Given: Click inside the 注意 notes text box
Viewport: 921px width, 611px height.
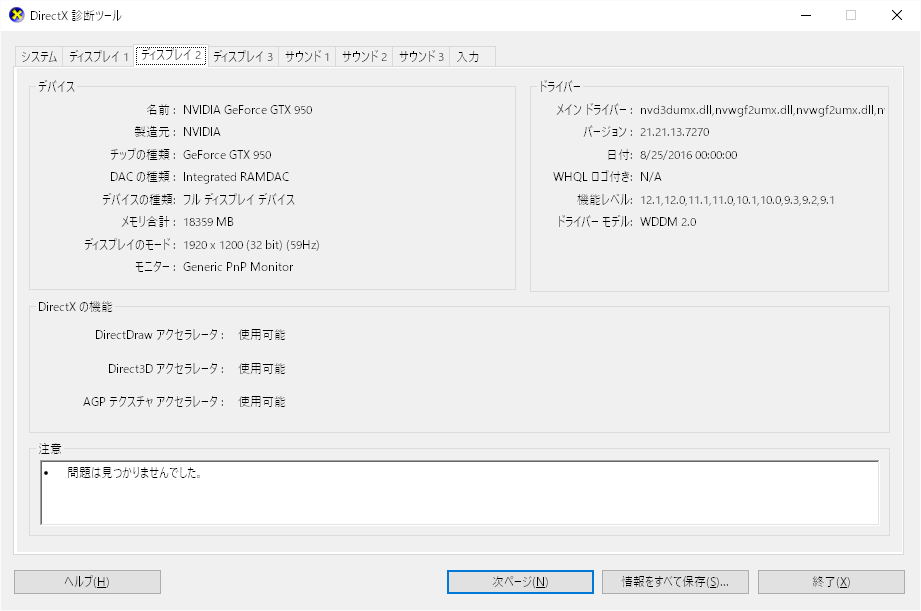Looking at the screenshot, I should coord(460,492).
